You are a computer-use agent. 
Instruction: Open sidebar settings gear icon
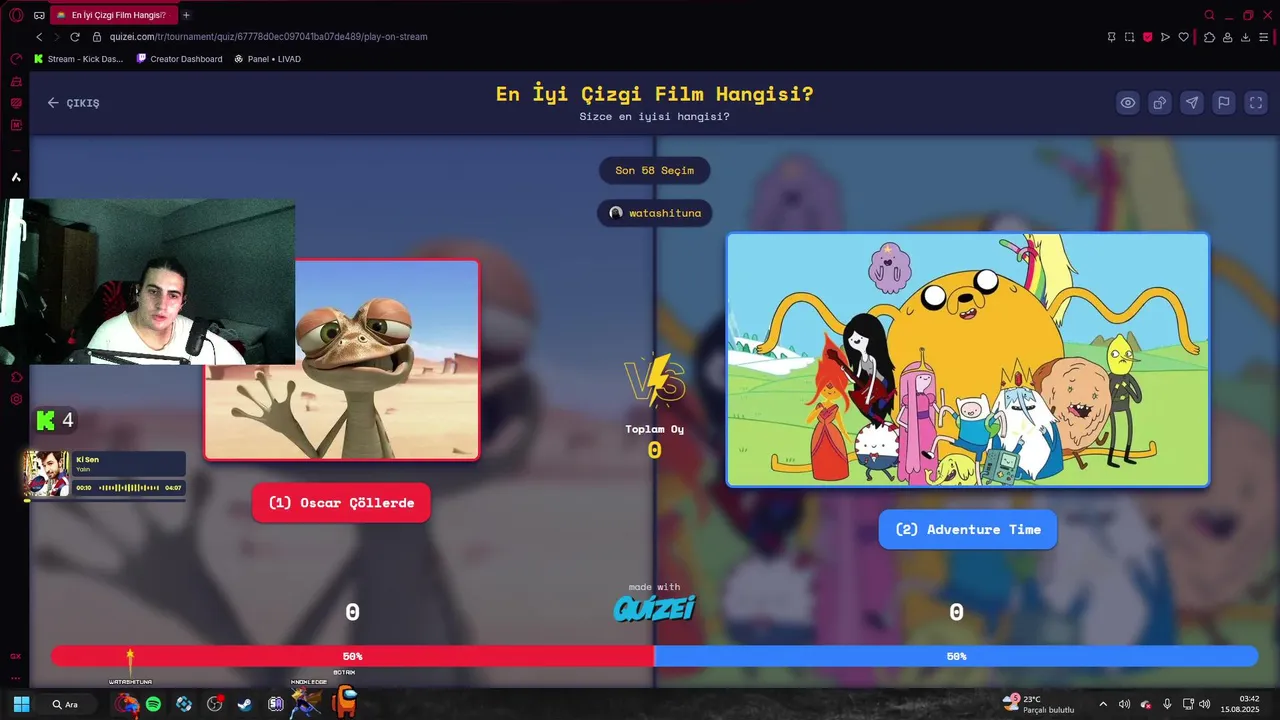[x=16, y=399]
